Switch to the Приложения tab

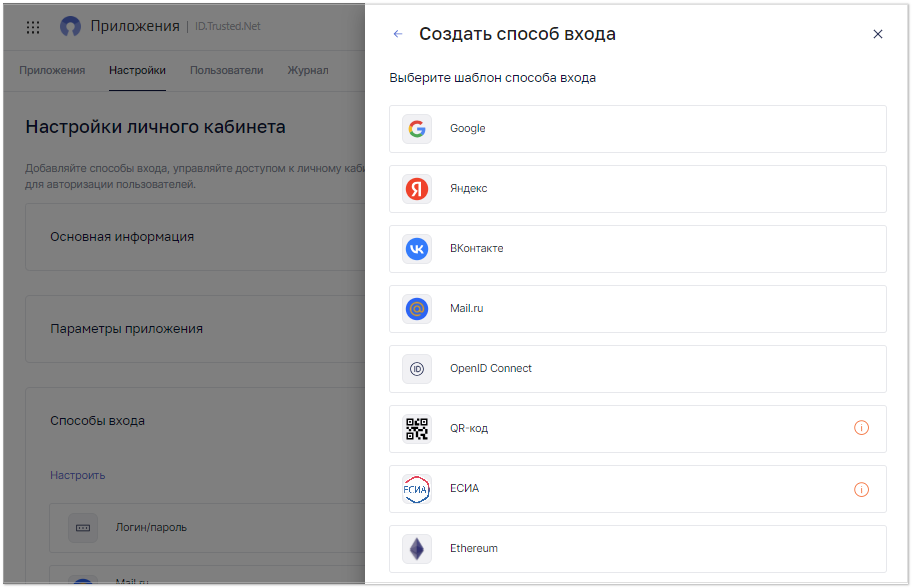[52, 70]
